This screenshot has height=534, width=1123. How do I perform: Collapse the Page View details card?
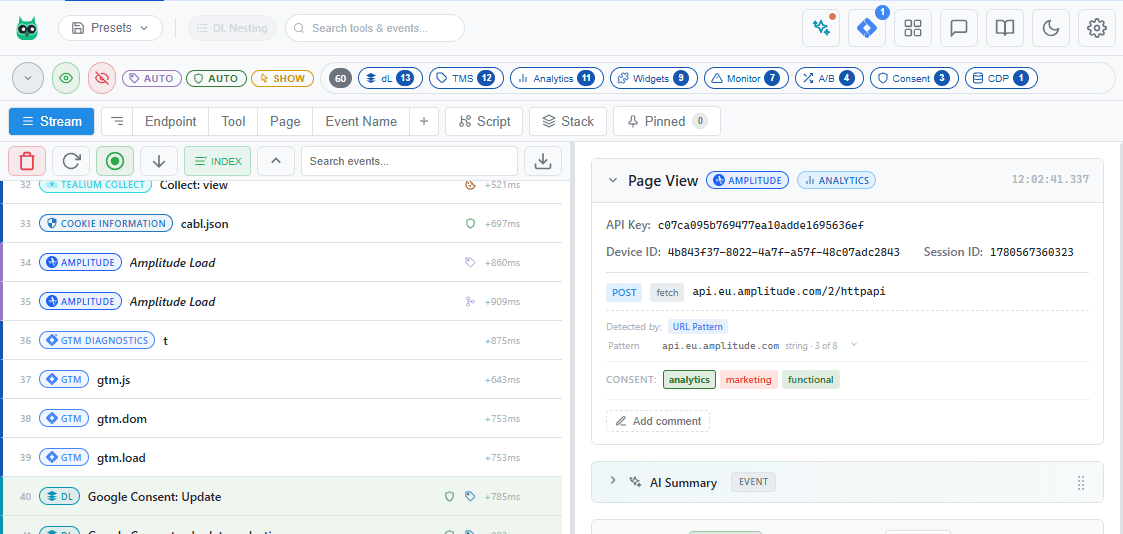click(x=613, y=180)
